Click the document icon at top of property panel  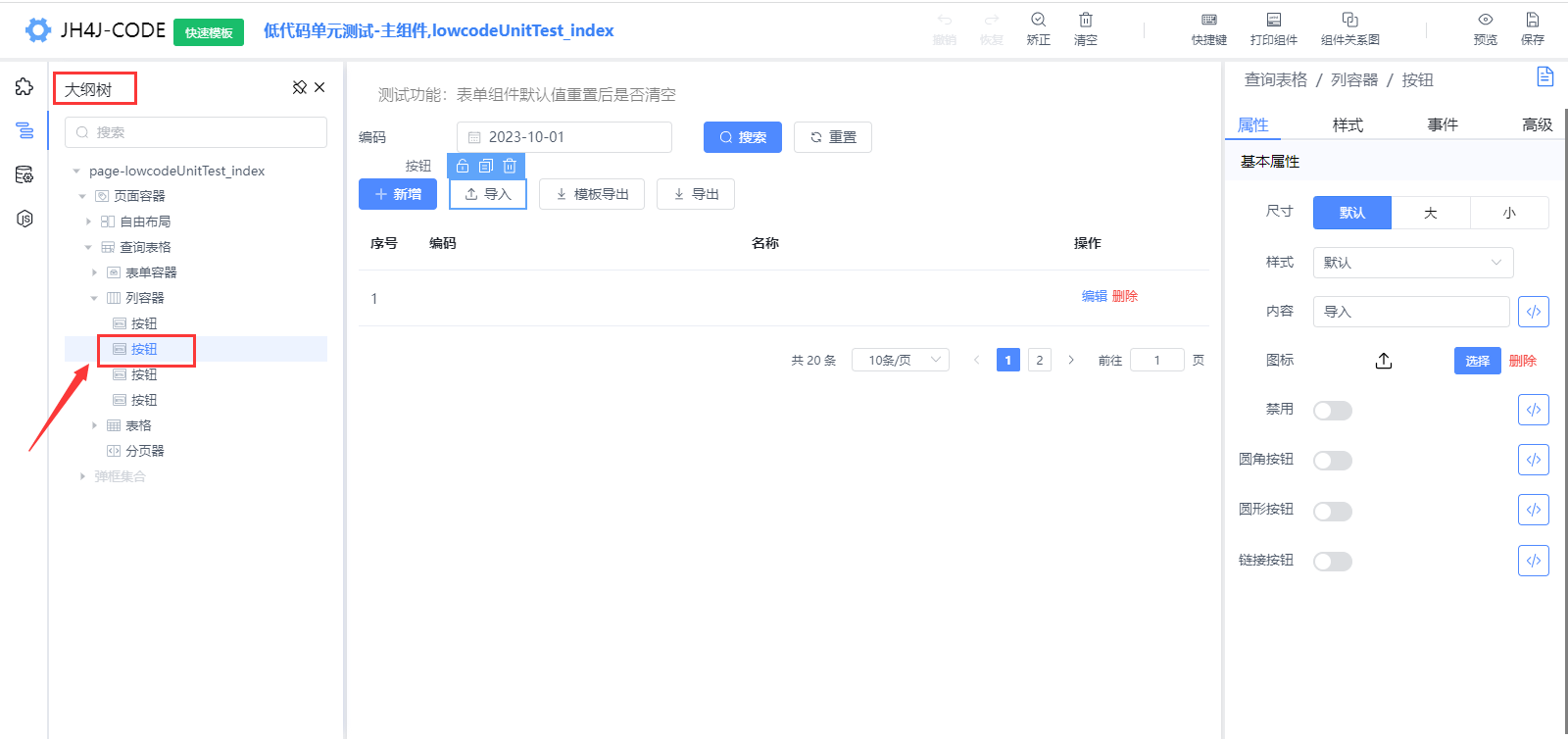point(1545,76)
